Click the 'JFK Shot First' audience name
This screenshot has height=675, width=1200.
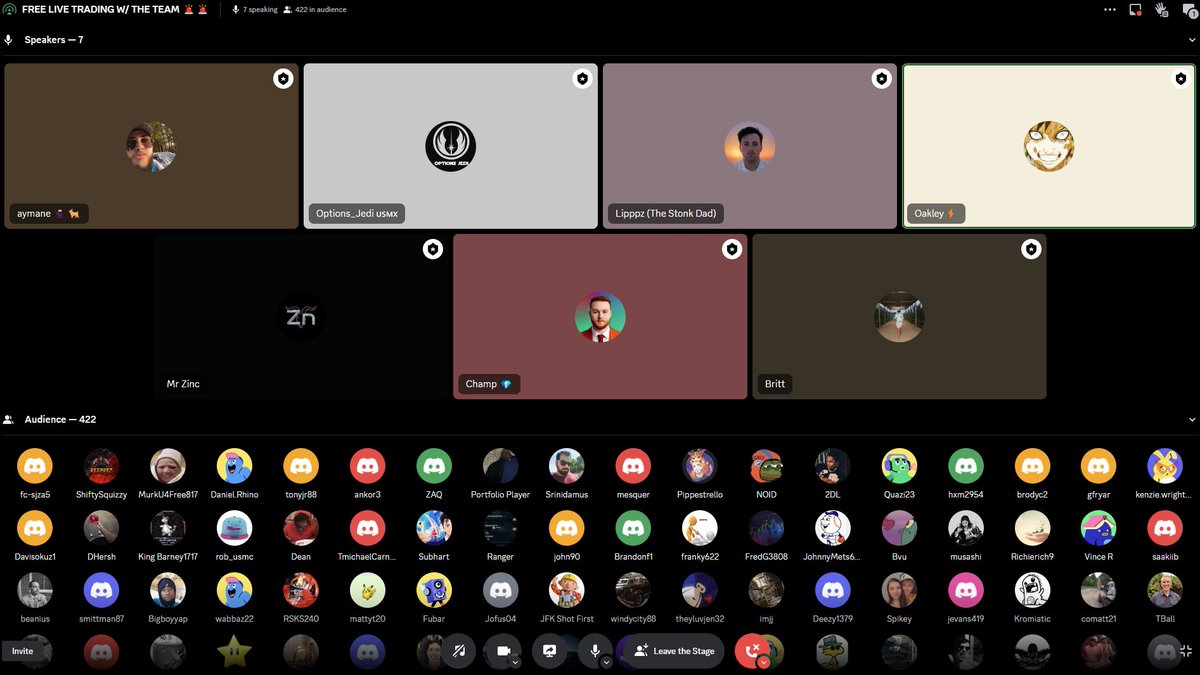coord(567,619)
